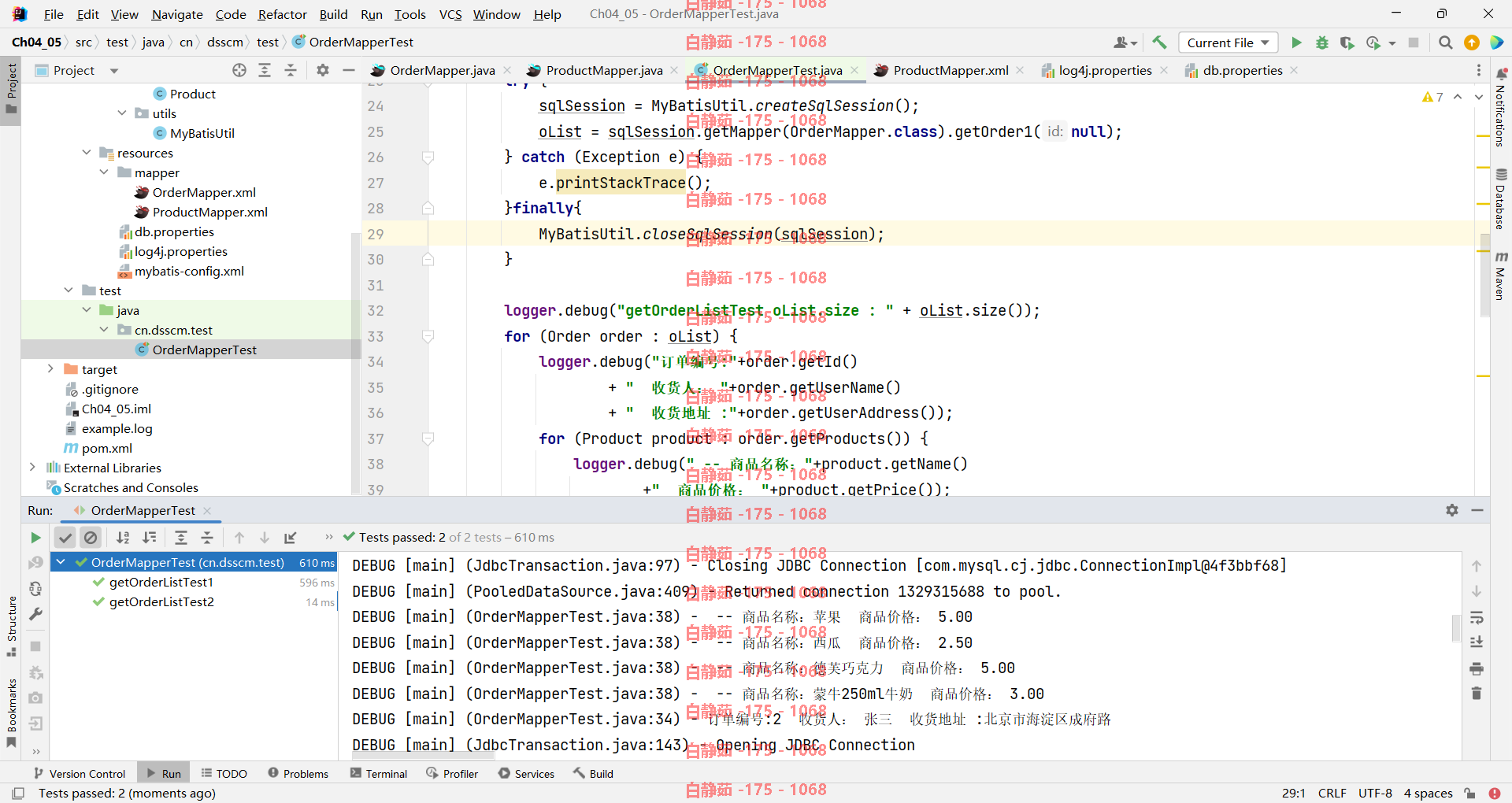
Task: Switch to ProductMapper.xml tab
Action: tap(951, 70)
